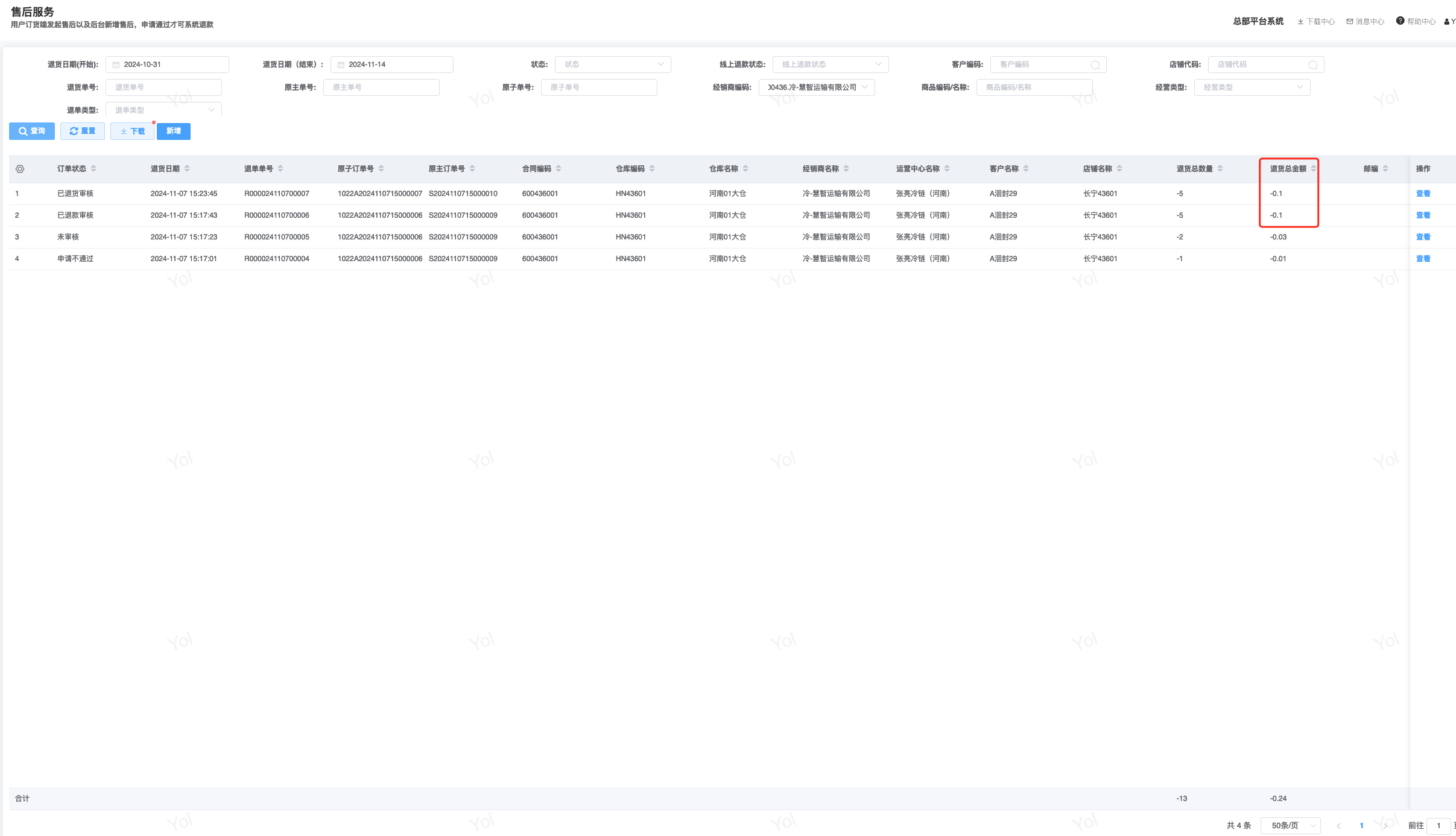Image resolution: width=1456 pixels, height=836 pixels.
Task: Sort by 退货日期 column arrows
Action: tap(187, 169)
